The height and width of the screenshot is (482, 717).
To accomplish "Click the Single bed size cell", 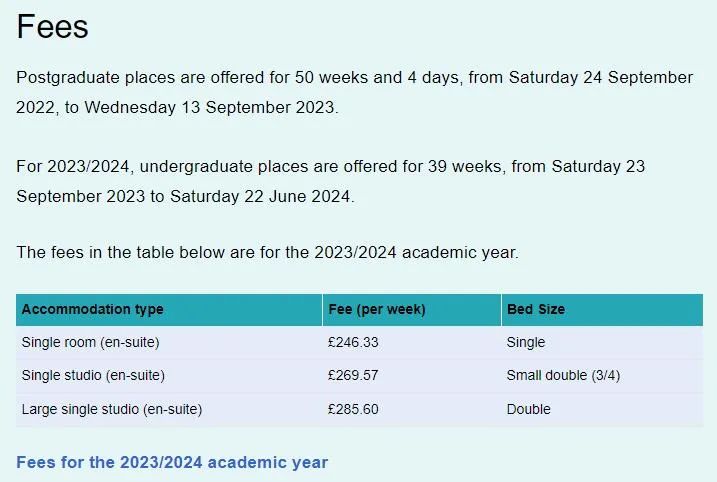I will click(526, 343).
